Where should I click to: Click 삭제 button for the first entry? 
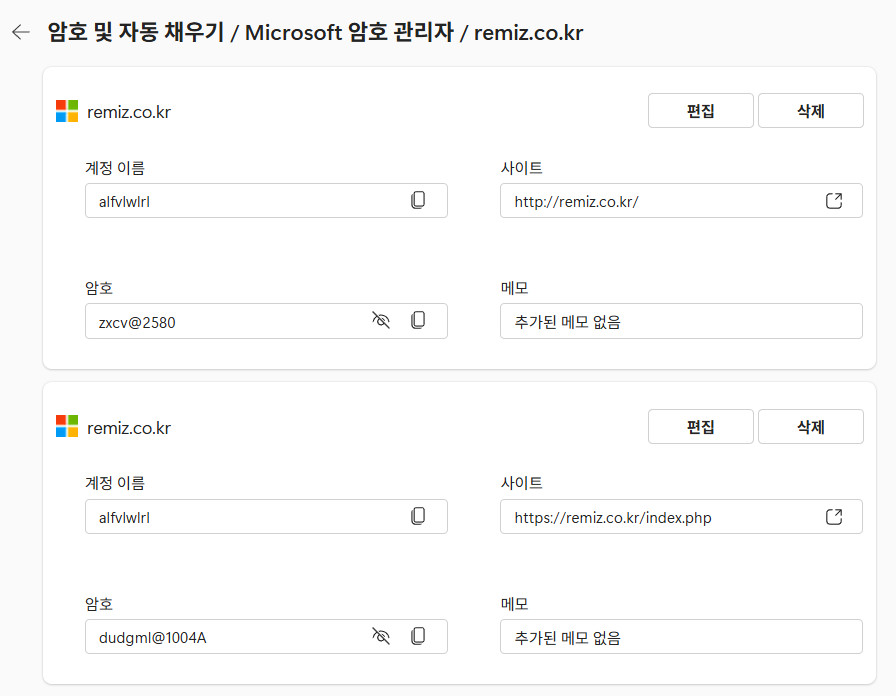tap(810, 111)
